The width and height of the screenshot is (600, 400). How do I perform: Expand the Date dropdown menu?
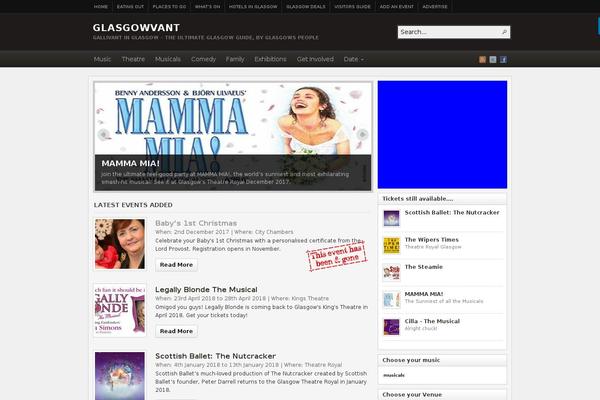tap(353, 59)
